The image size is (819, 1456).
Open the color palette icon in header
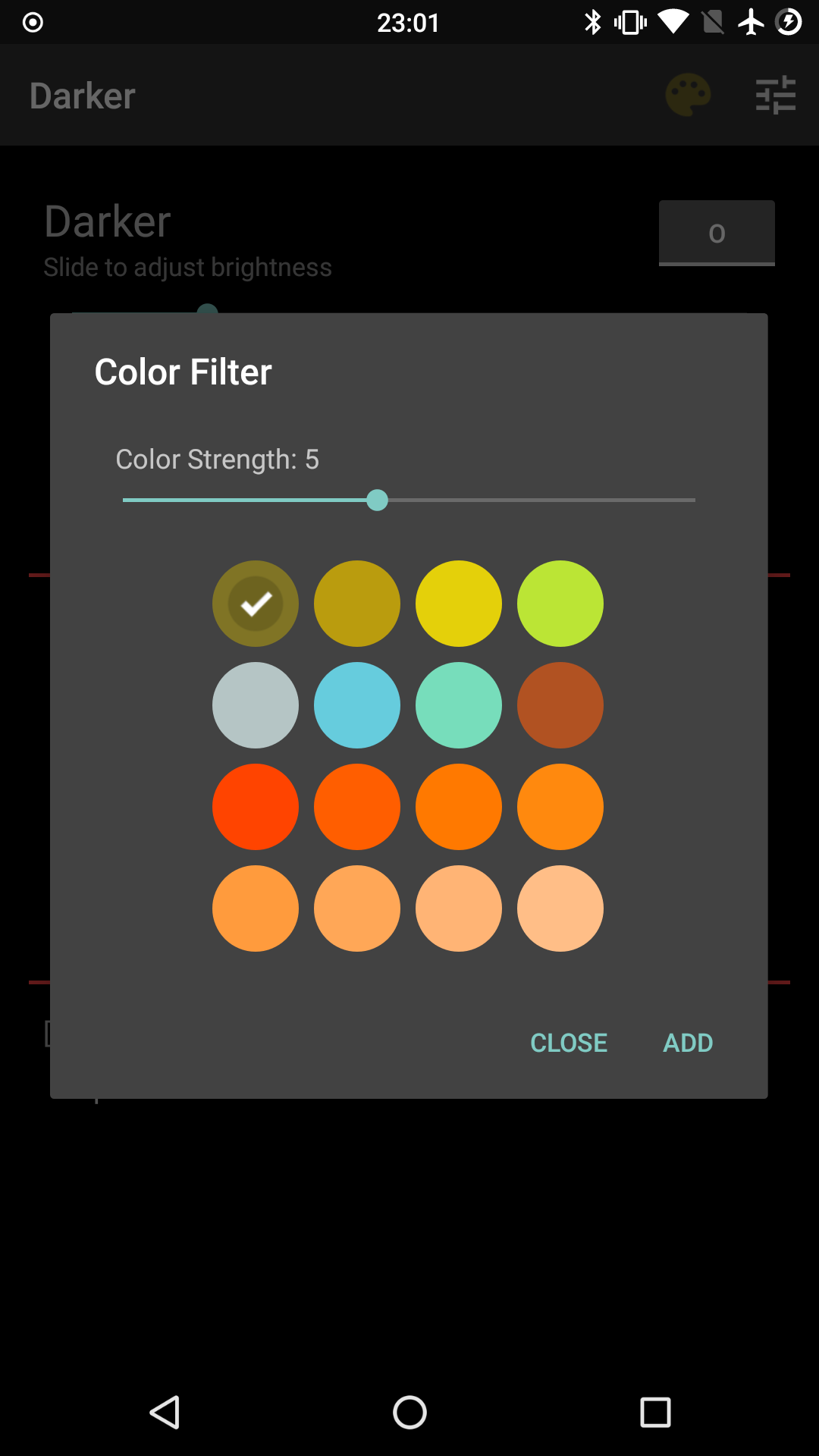(688, 95)
